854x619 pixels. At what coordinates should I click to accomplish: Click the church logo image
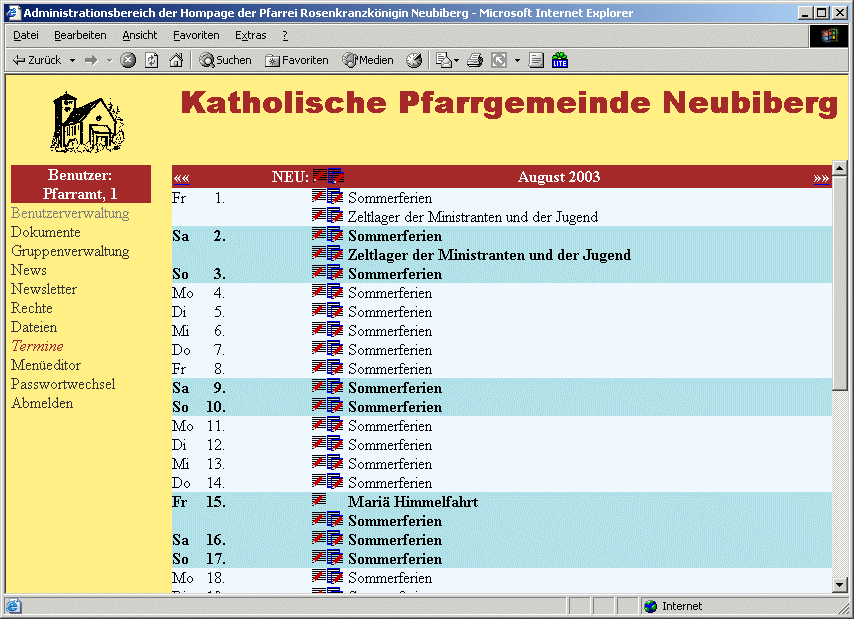87,122
